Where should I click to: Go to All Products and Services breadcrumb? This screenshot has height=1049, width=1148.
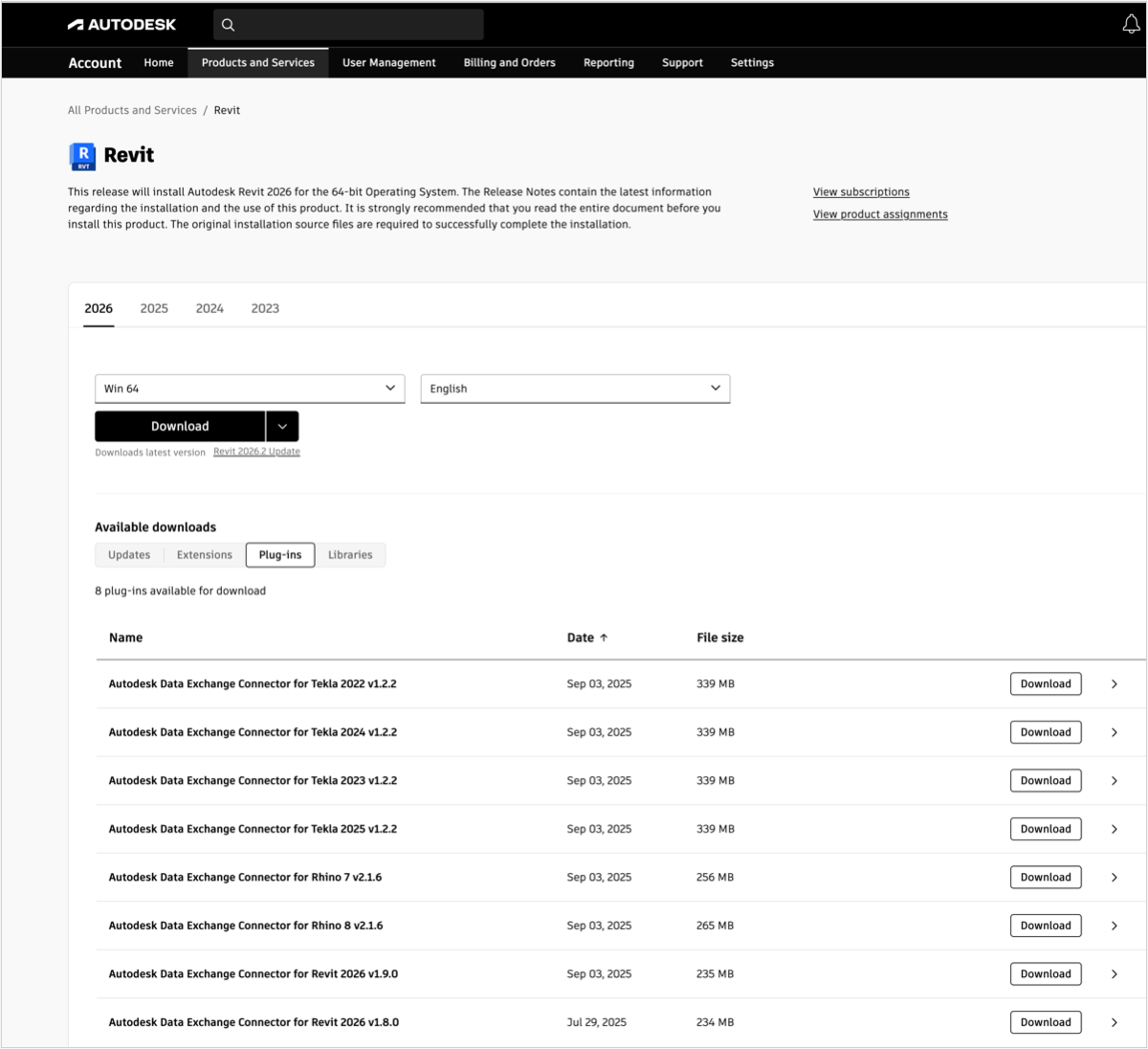[x=132, y=110]
